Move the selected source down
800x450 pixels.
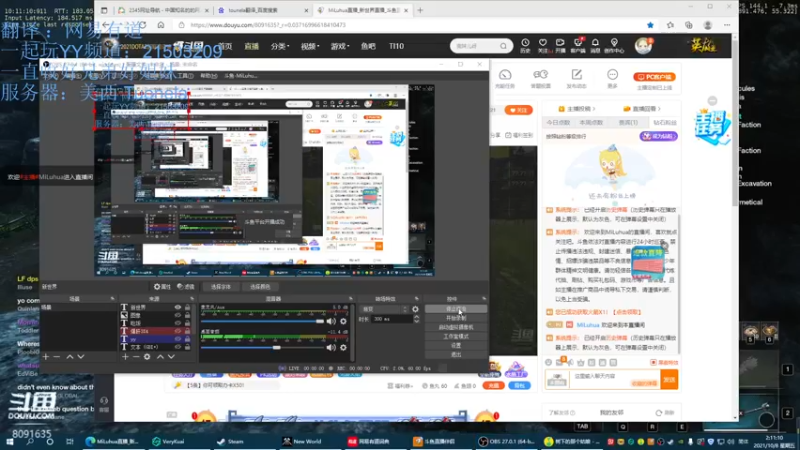click(171, 357)
